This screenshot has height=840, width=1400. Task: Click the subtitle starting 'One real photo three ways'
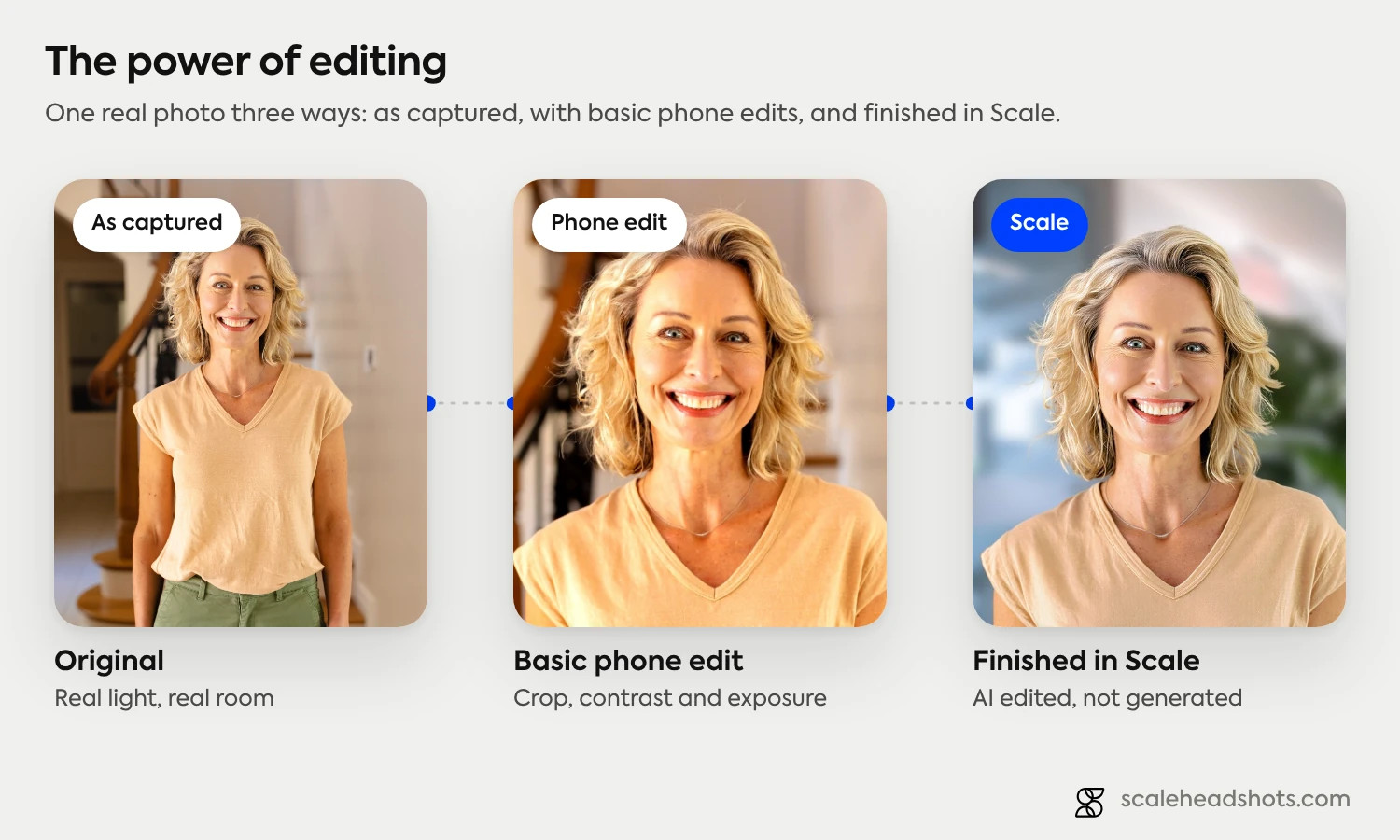pos(553,113)
